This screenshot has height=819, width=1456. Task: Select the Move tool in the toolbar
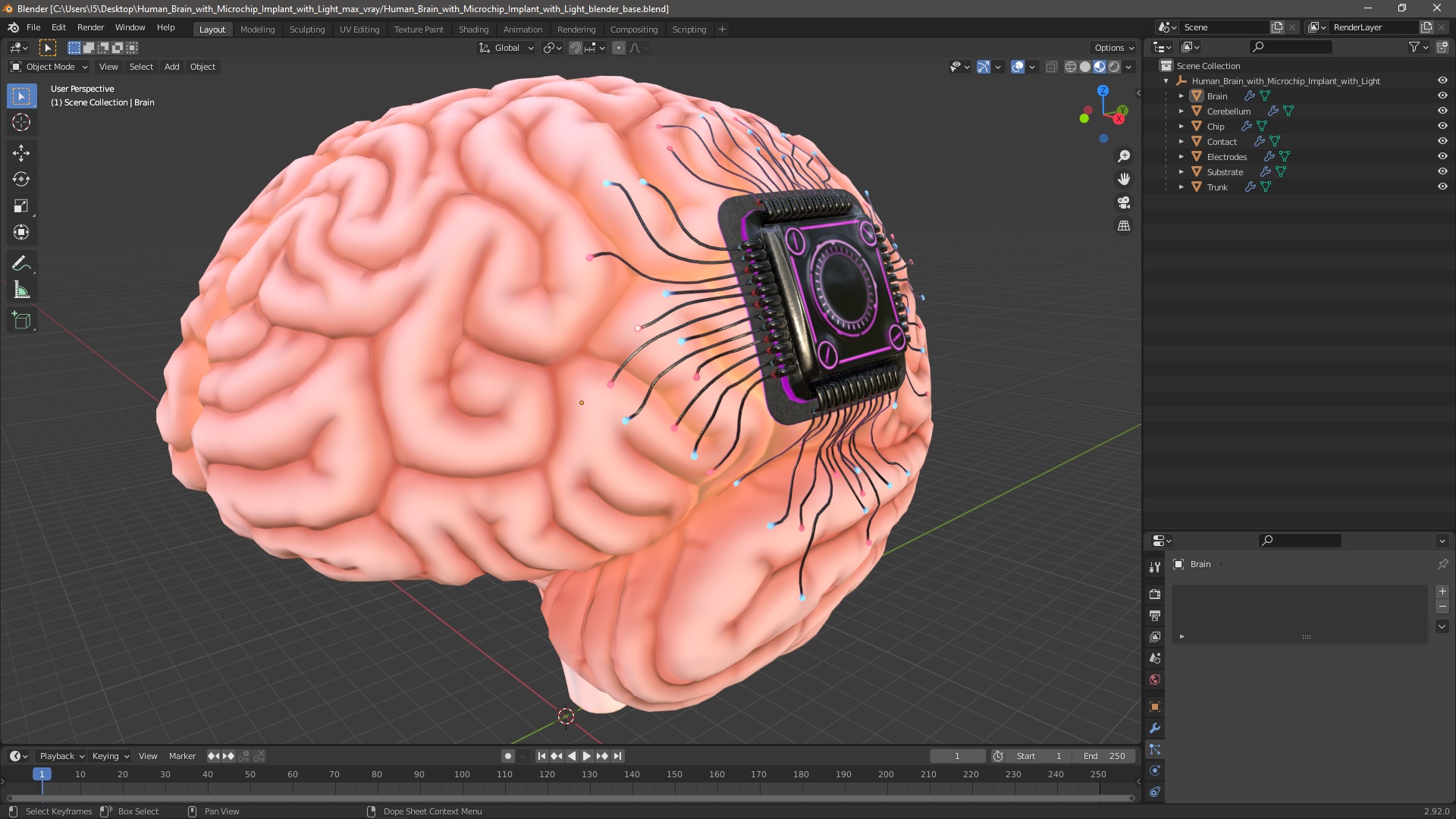tap(21, 153)
